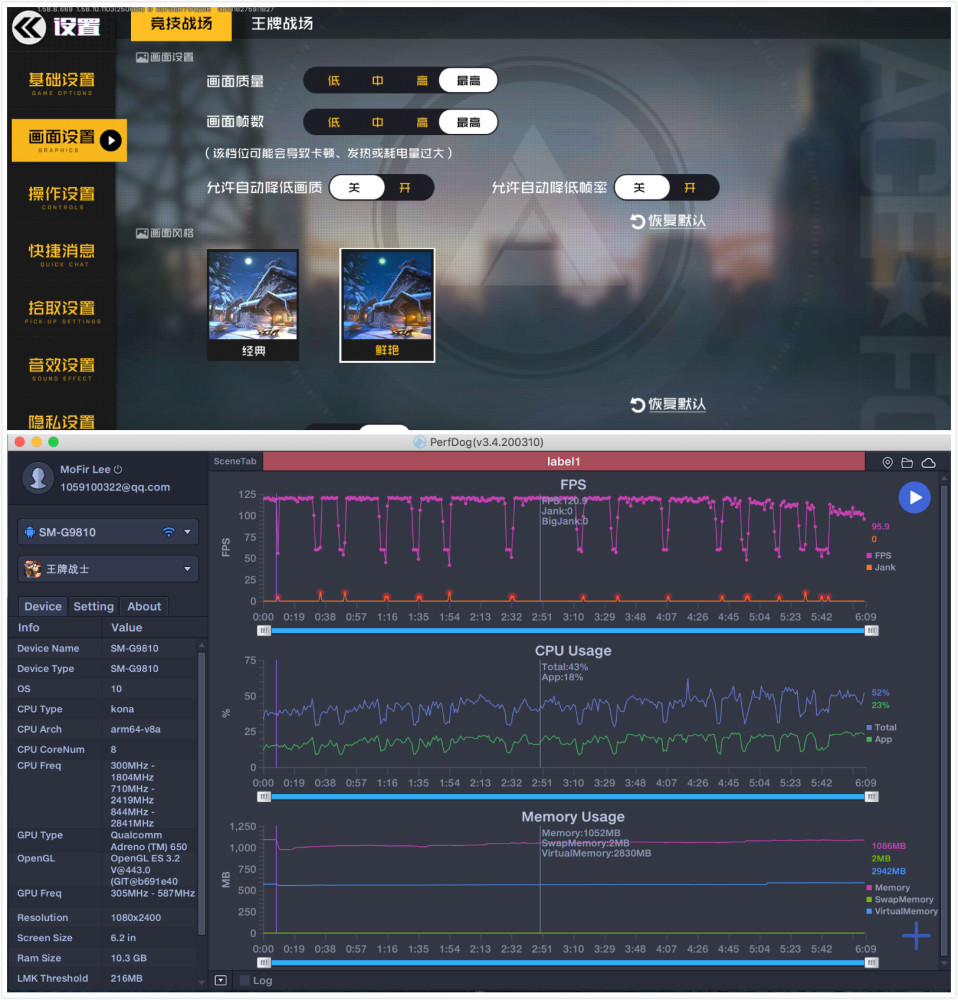
Task: Click the 画面设置 section picture icon
Action: point(142,57)
